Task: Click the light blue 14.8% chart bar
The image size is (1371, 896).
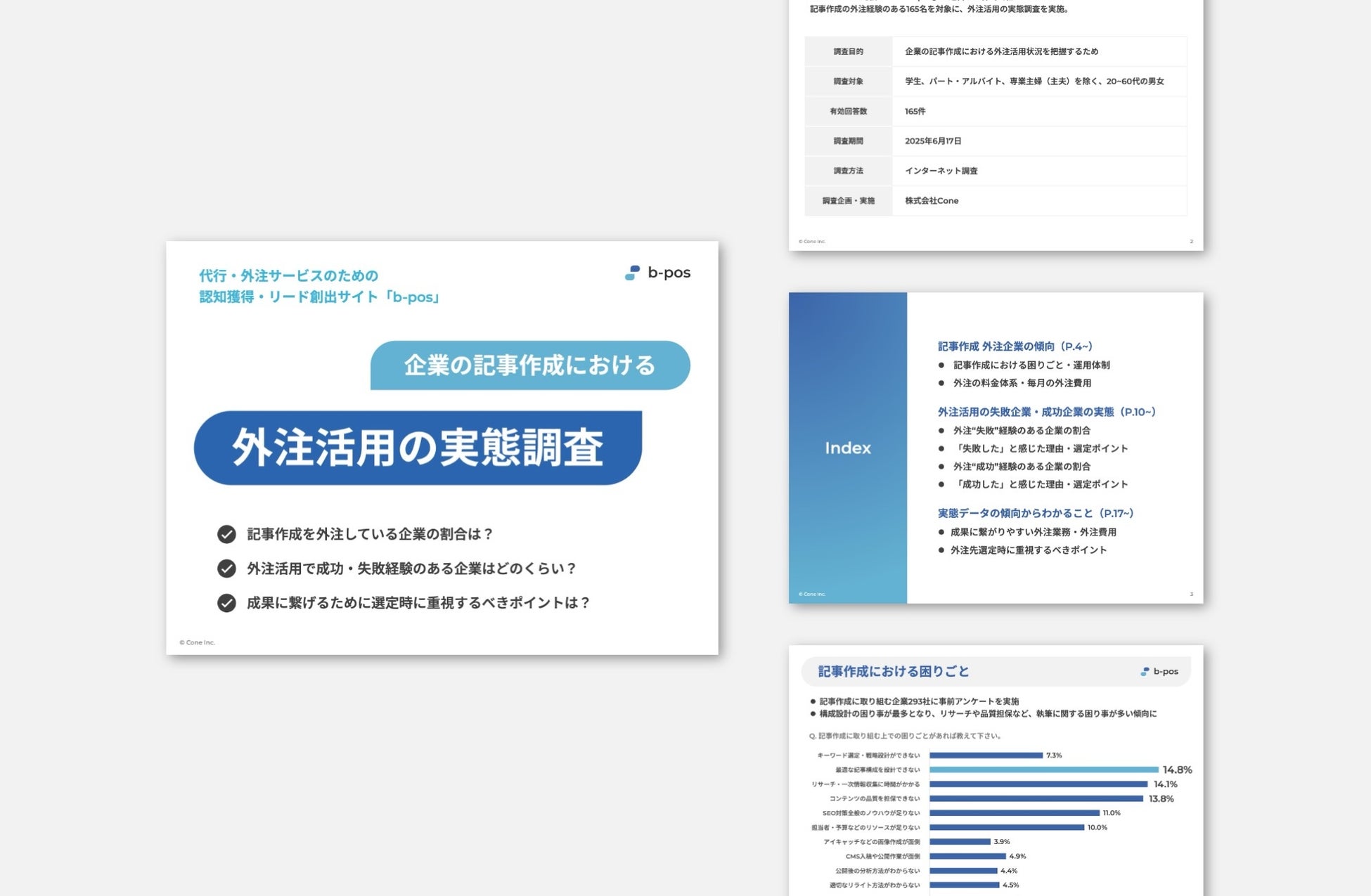Action: coord(1043,770)
